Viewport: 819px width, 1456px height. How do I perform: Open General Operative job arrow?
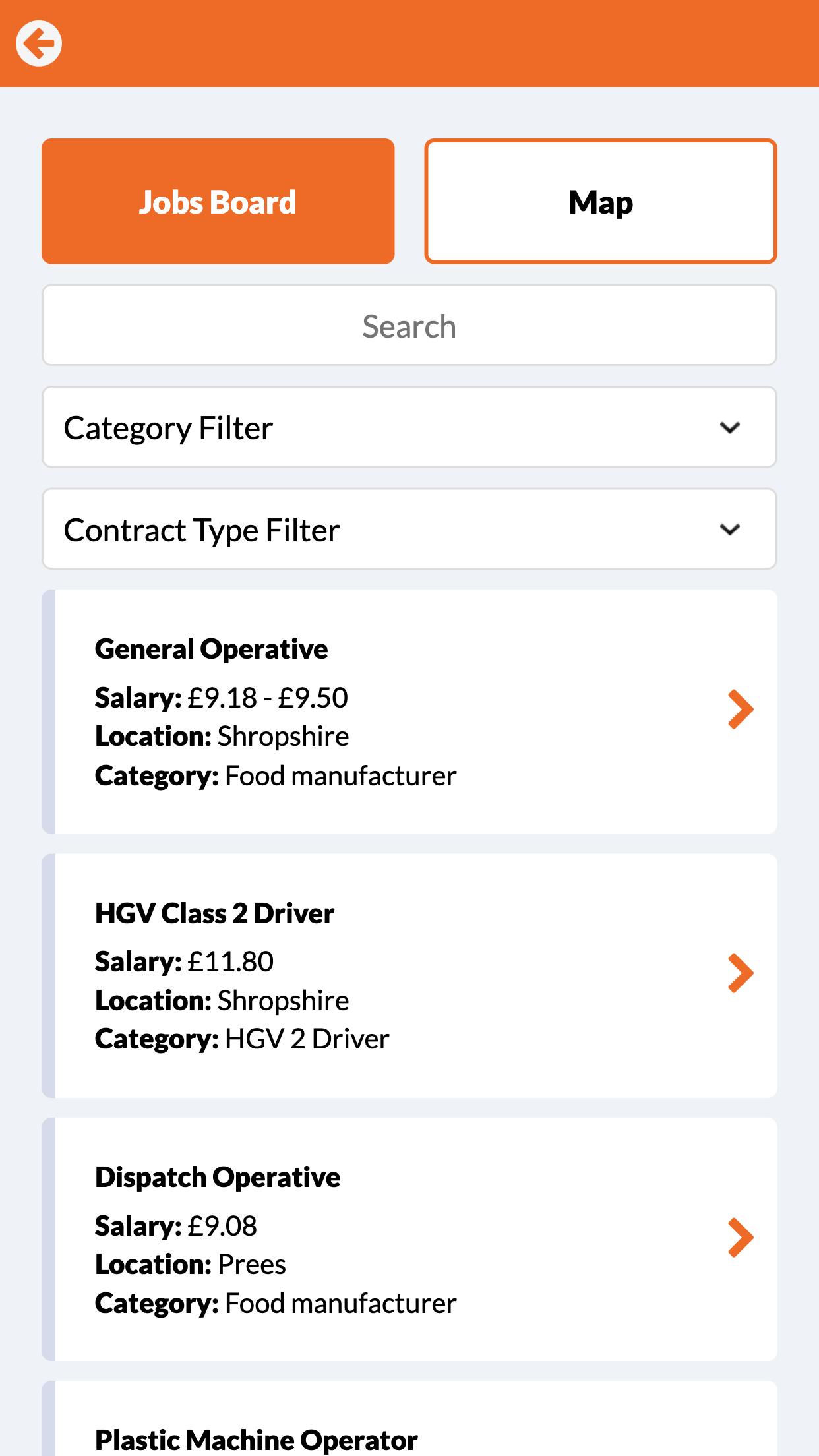tap(741, 710)
